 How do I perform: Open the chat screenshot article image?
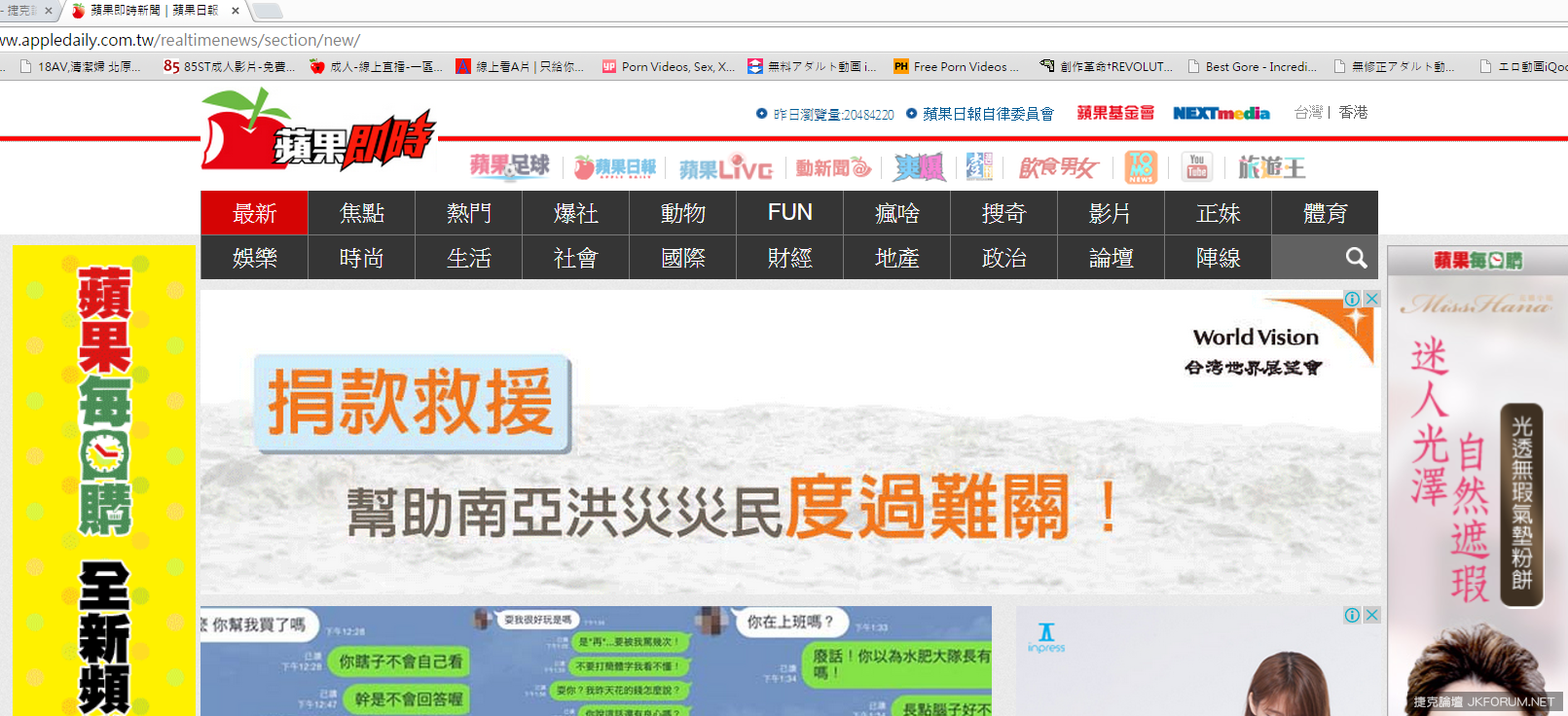click(596, 661)
